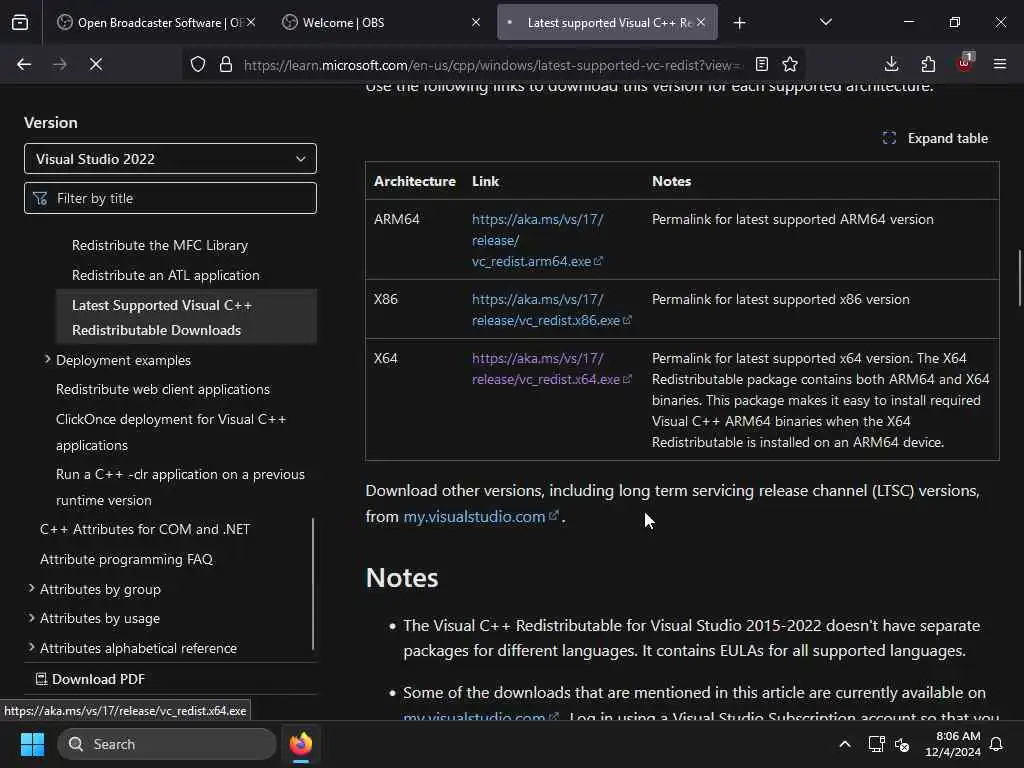The width and height of the screenshot is (1024, 768).
Task: Close the Open Broadcaster Software tab
Action: point(251,22)
